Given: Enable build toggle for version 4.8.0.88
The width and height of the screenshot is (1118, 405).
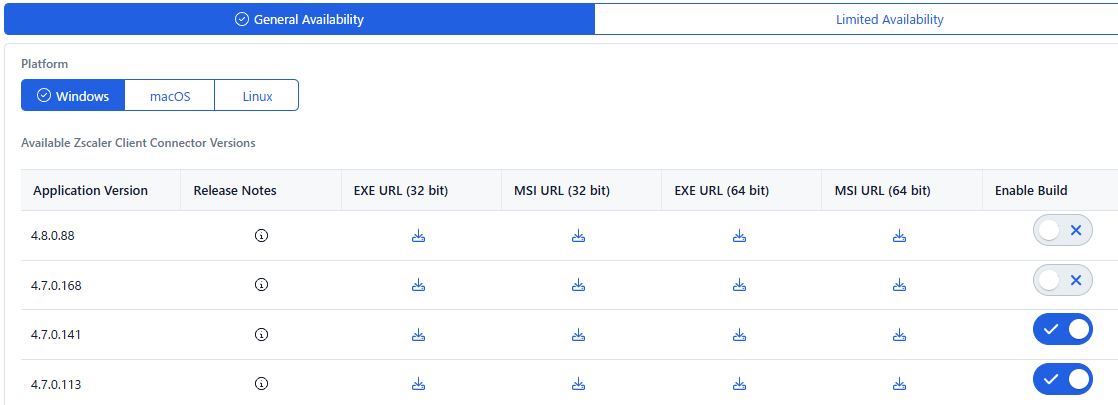Looking at the screenshot, I should pyautogui.click(x=1062, y=230).
